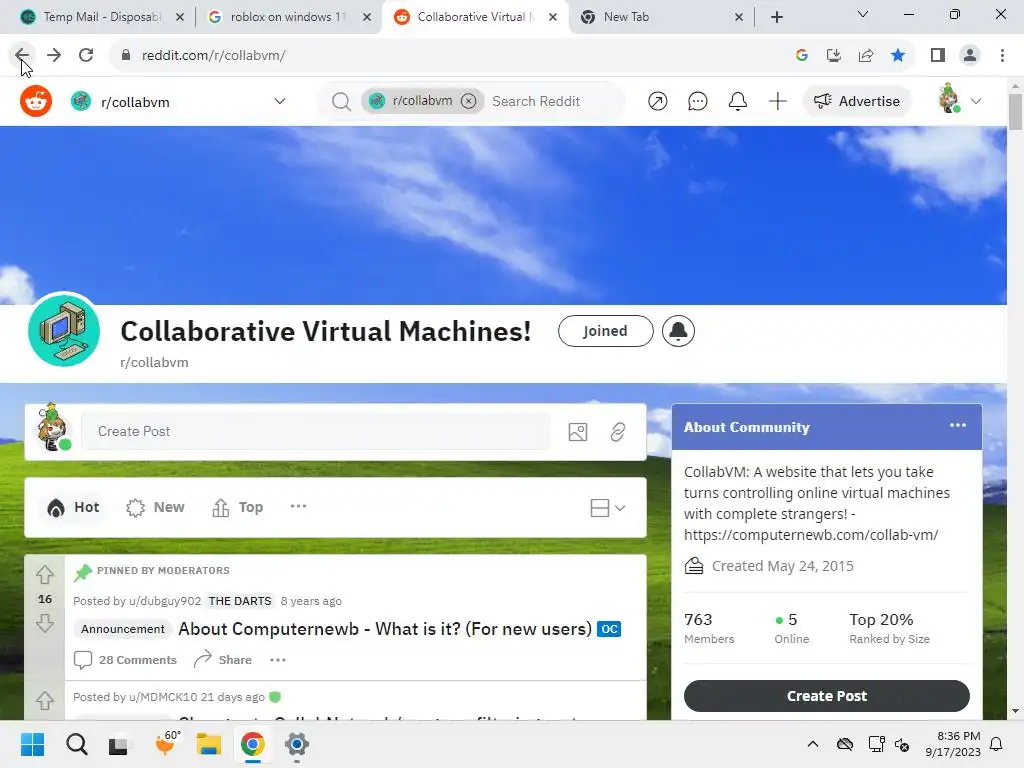This screenshot has width=1024, height=768.
Task: Click the install app icon in address bar
Action: (x=834, y=55)
